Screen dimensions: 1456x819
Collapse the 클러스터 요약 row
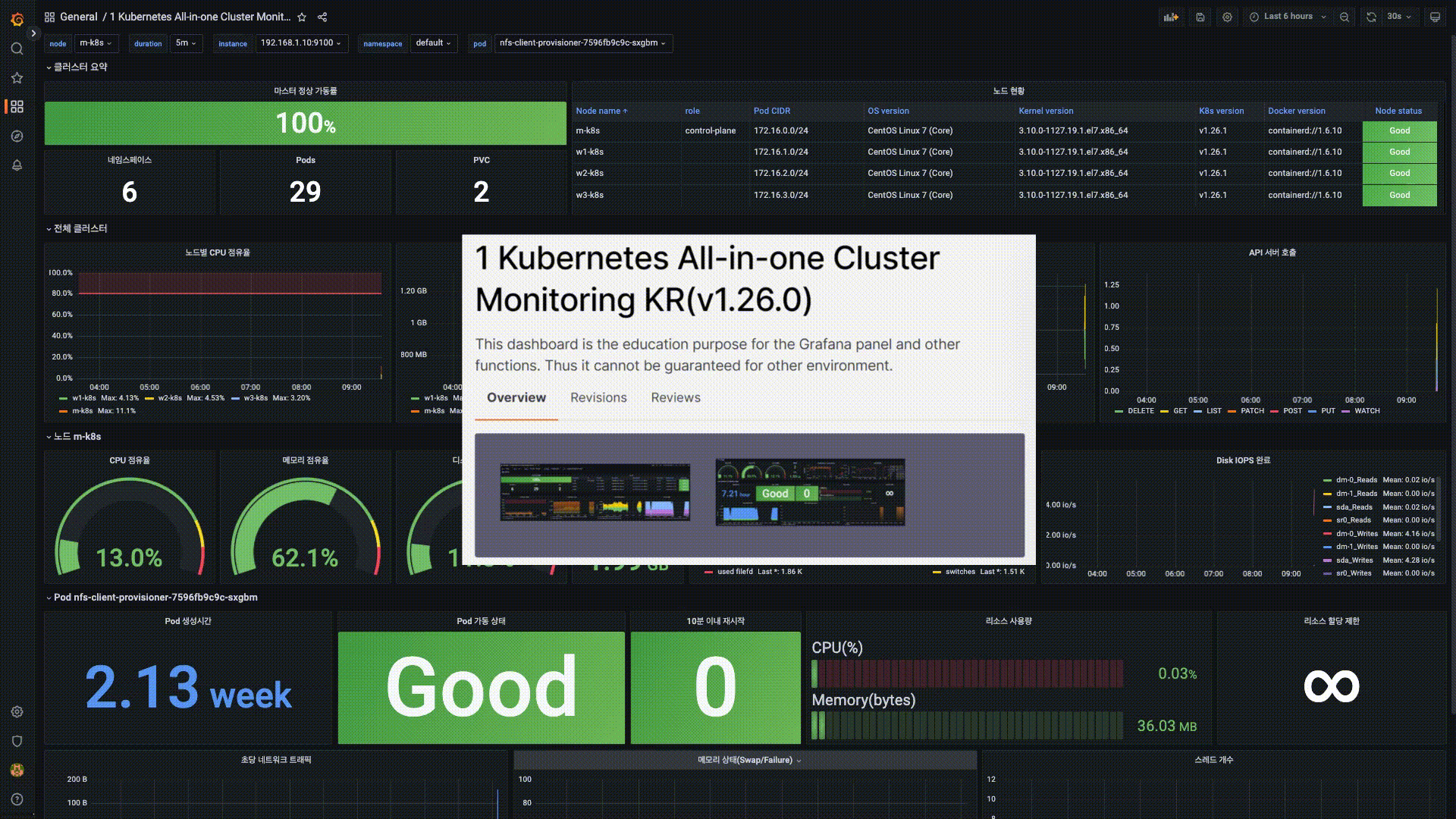[x=80, y=67]
